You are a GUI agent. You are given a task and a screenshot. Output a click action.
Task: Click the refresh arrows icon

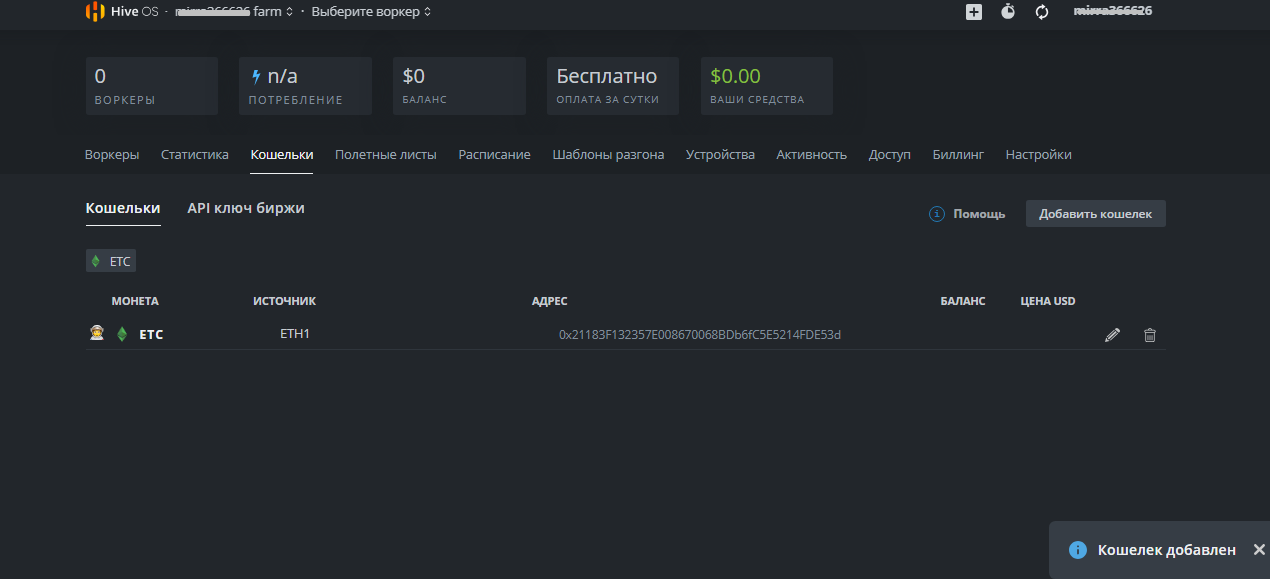(1042, 12)
